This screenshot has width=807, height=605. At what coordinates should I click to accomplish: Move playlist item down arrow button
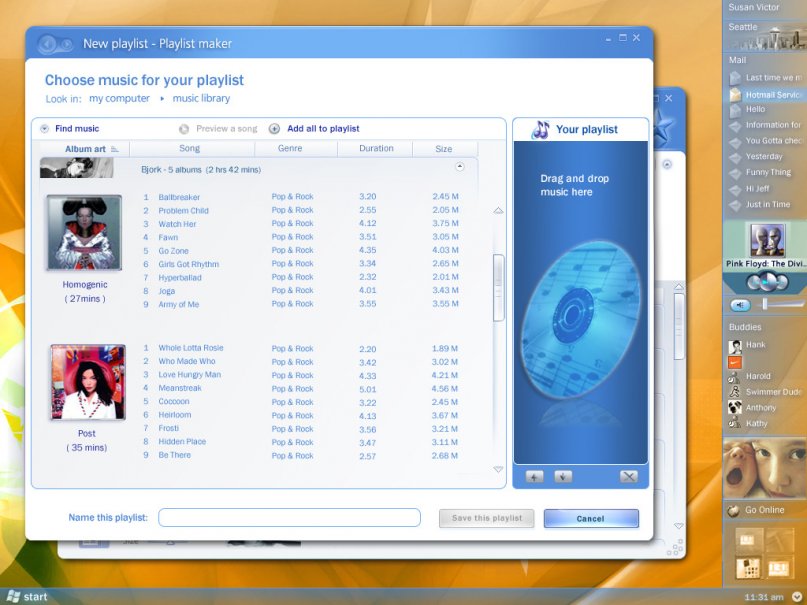pos(563,477)
